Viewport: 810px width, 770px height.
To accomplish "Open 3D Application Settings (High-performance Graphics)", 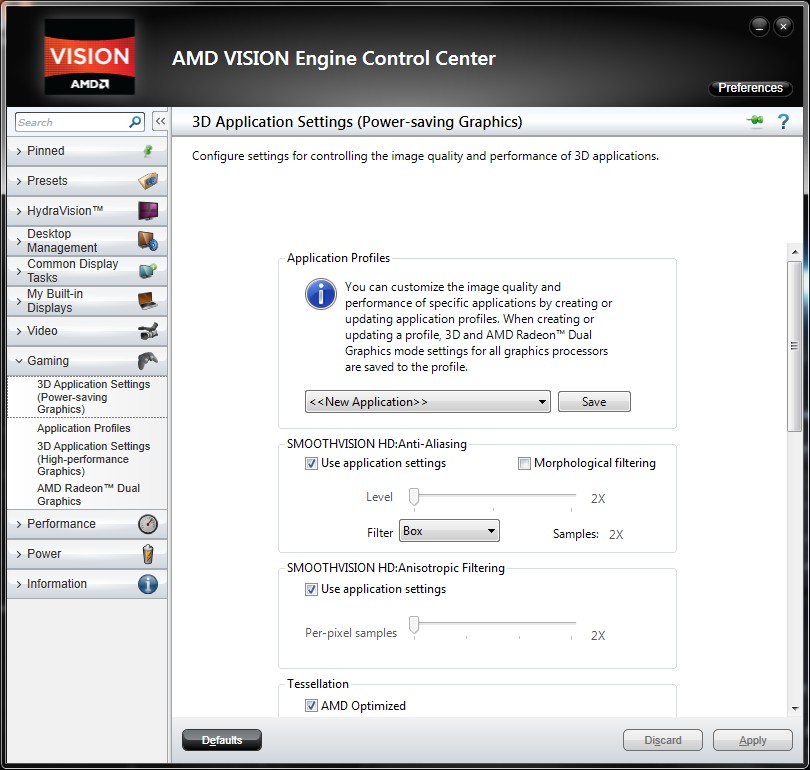I will coord(94,459).
